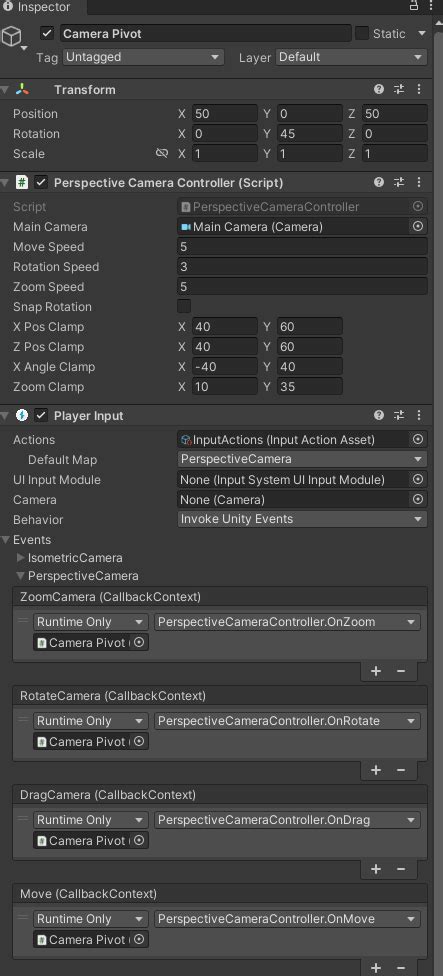Open Default Map dropdown PerspectiveCamera
The image size is (443, 976).
[302, 459]
